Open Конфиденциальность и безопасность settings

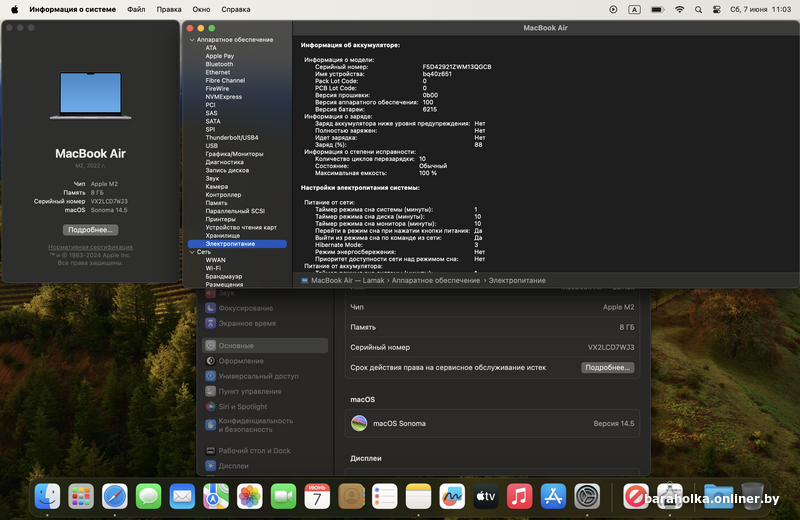[249, 425]
